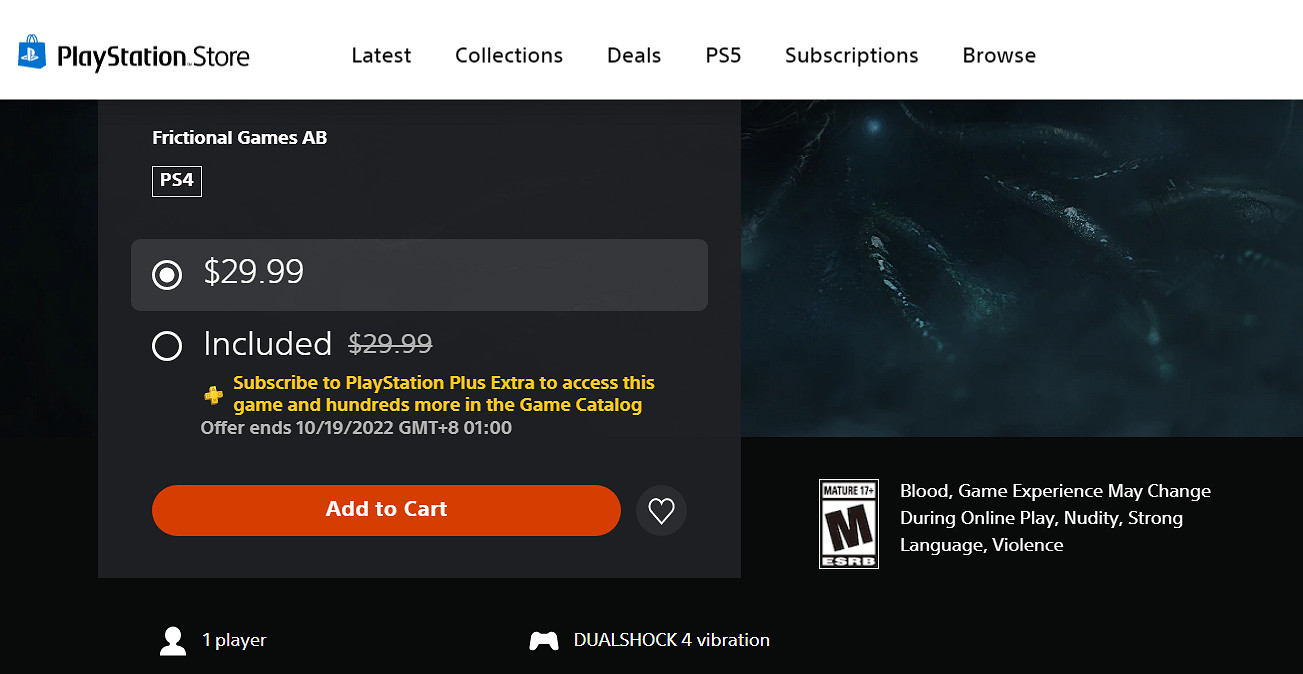Click Subscribe to PlayStation Plus Extra link
1303x674 pixels.
(443, 394)
